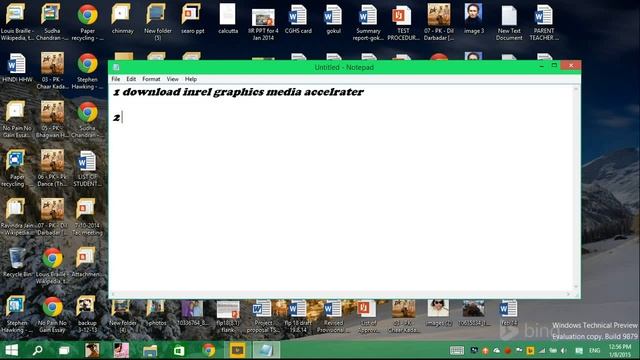The image size is (640, 360).
Task: Select the chinmay folder icon
Action: point(122,19)
